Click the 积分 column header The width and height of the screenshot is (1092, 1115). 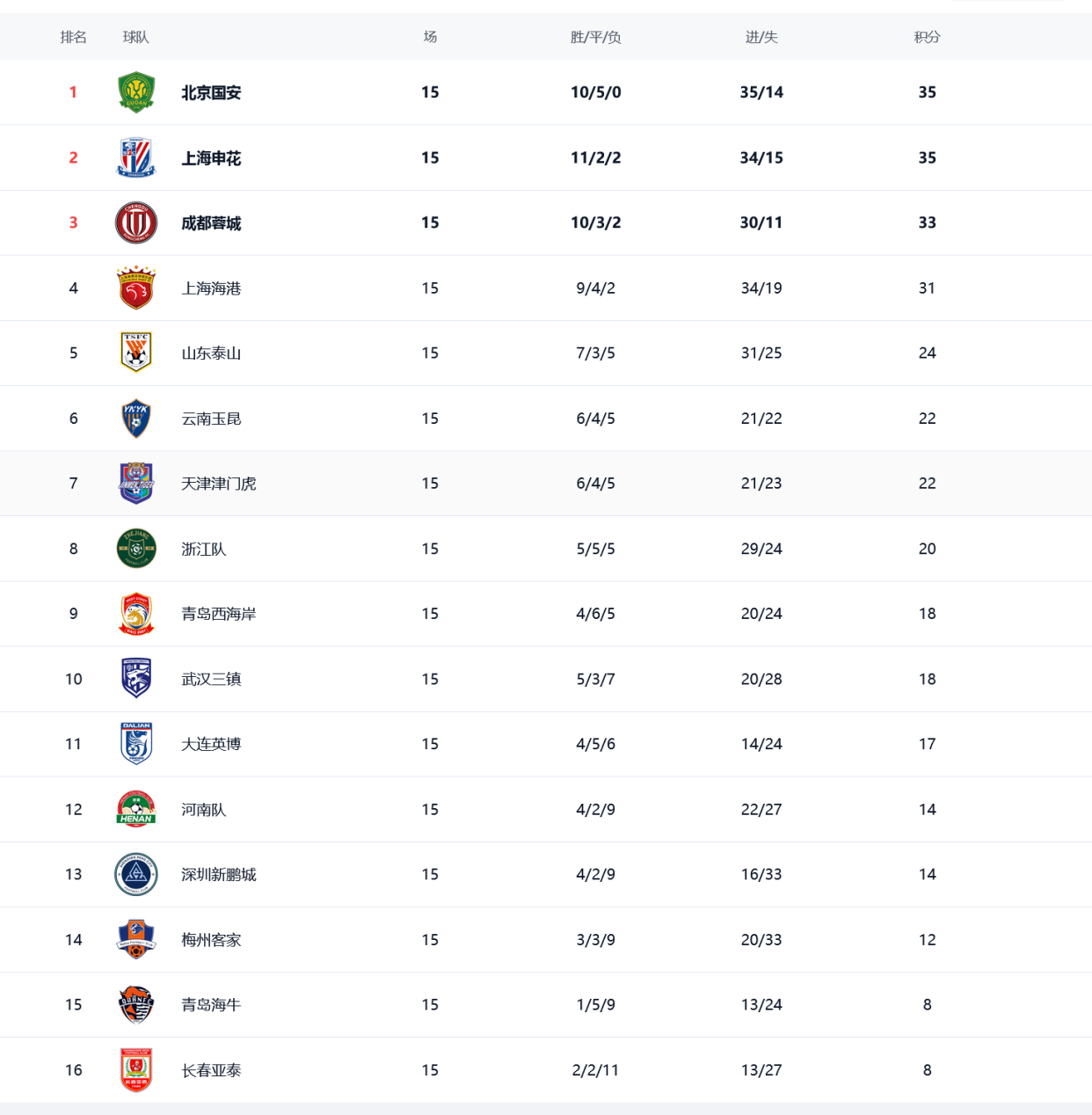[927, 37]
